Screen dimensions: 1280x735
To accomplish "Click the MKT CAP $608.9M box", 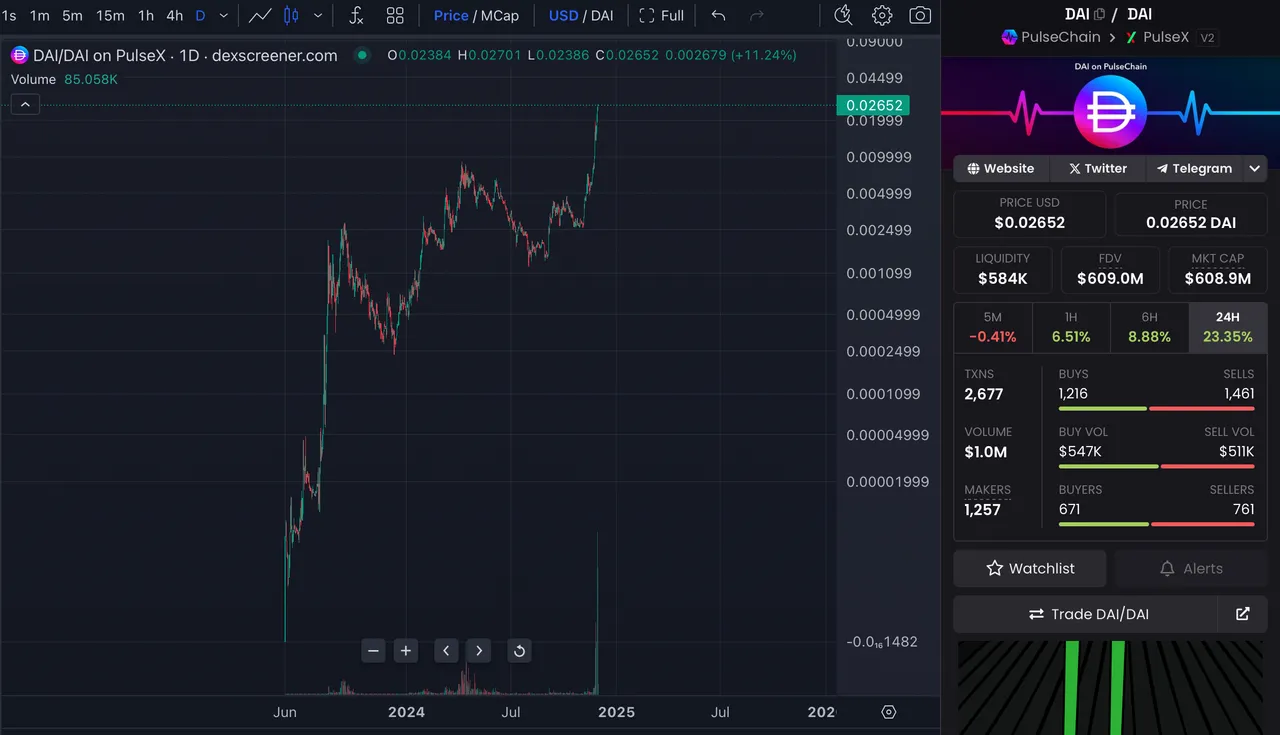I will click(x=1217, y=270).
